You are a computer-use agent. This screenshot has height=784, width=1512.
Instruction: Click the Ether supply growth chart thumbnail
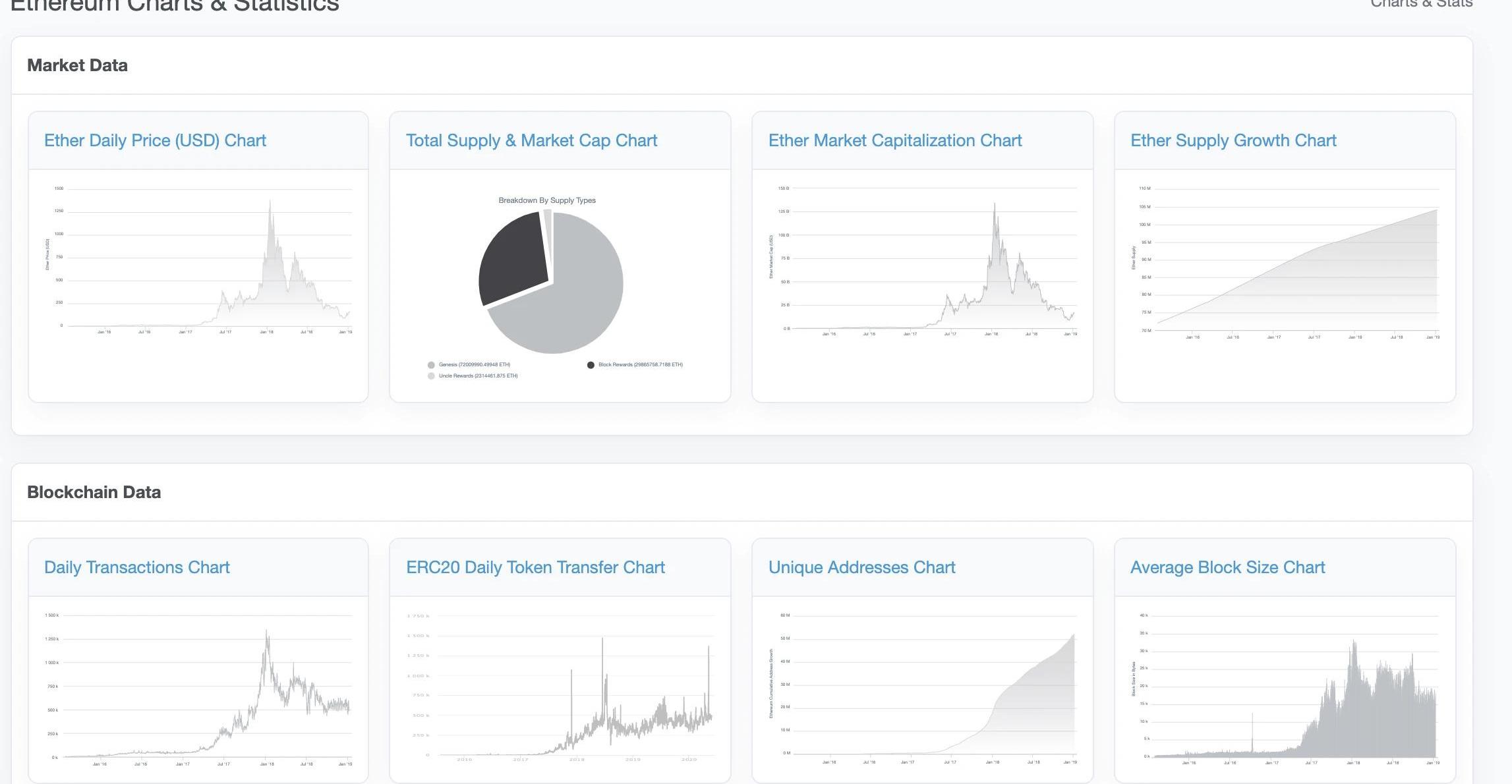pos(1285,264)
